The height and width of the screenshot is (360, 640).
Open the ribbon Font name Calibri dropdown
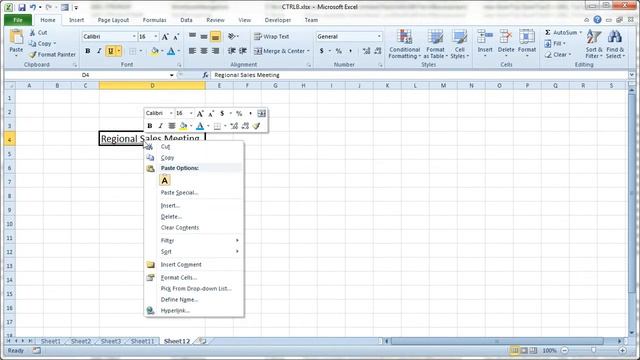(x=134, y=37)
